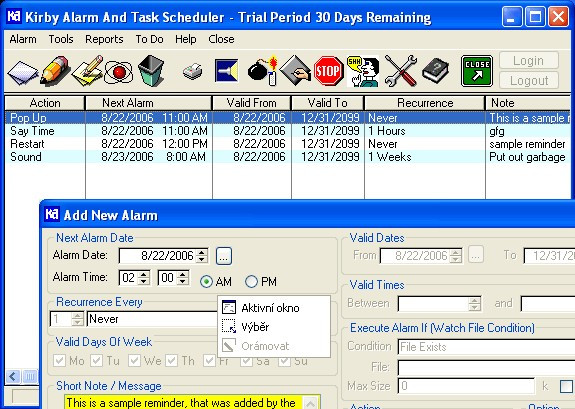Click the hand writing on slate icon
This screenshot has height=409, width=575.
pos(296,70)
